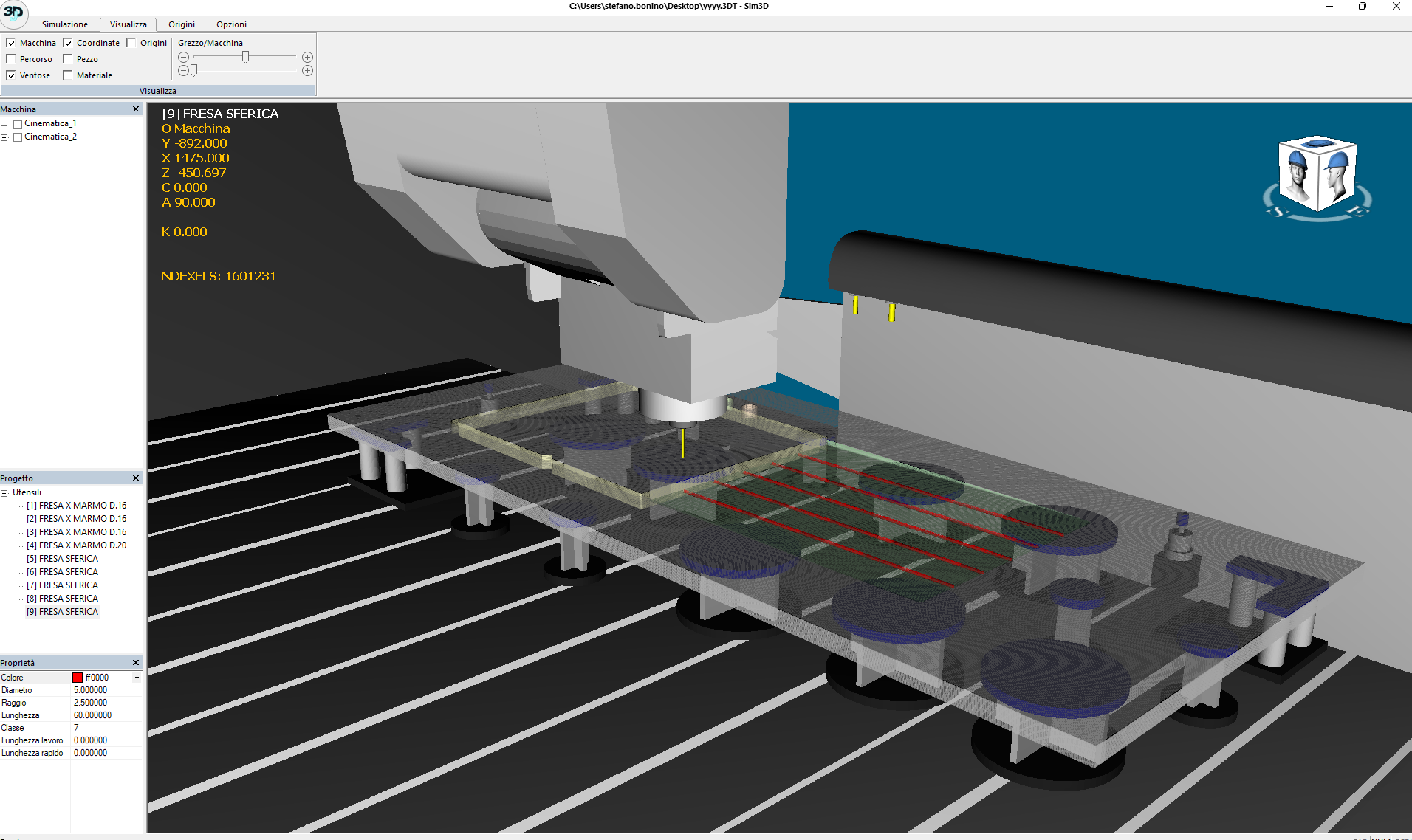Collapse the Utensili tree node
This screenshot has height=840, width=1412.
tap(4, 493)
